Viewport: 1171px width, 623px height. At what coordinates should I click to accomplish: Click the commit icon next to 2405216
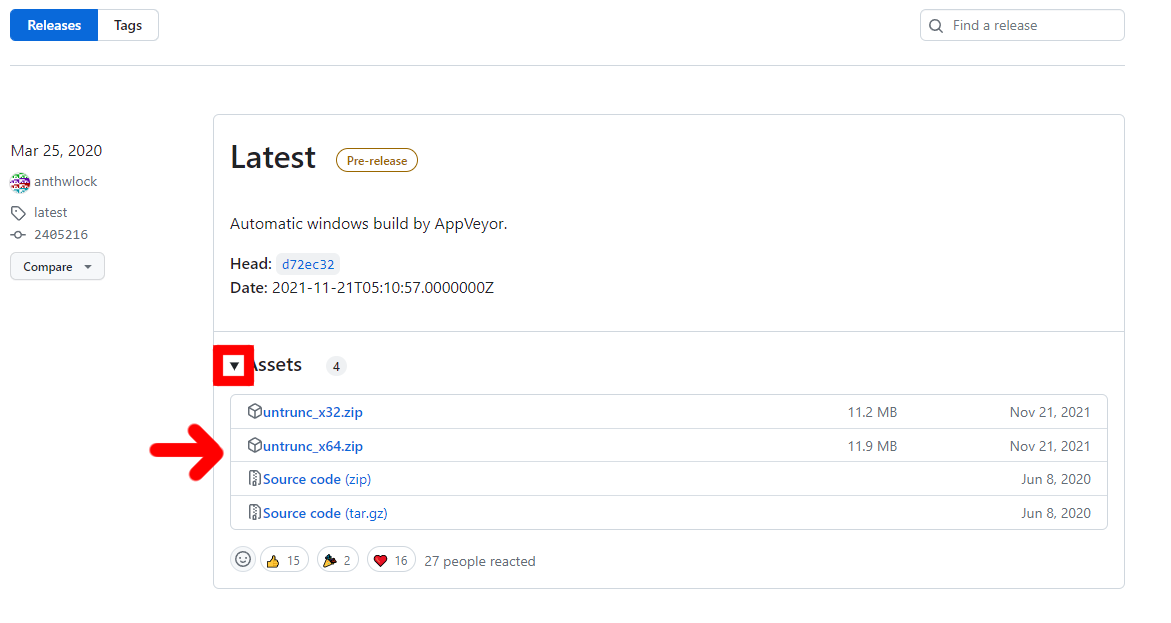click(17, 234)
